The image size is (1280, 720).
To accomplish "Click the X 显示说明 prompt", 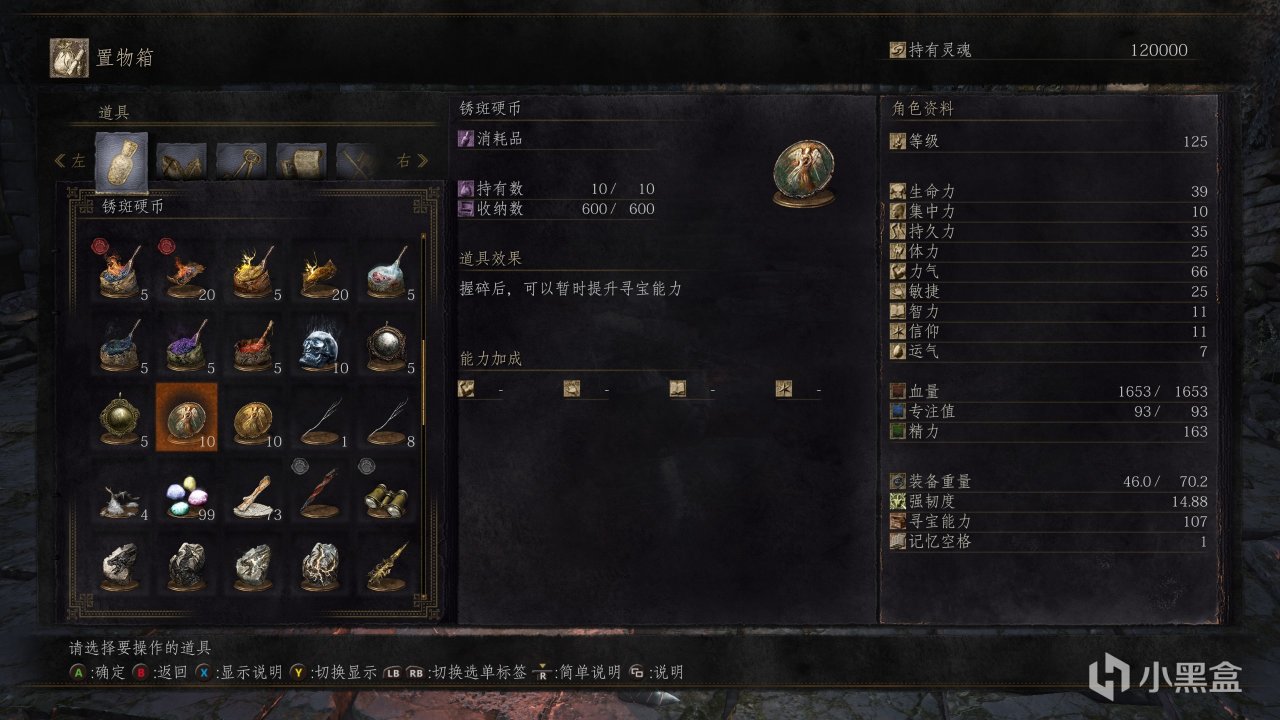I will 238,672.
